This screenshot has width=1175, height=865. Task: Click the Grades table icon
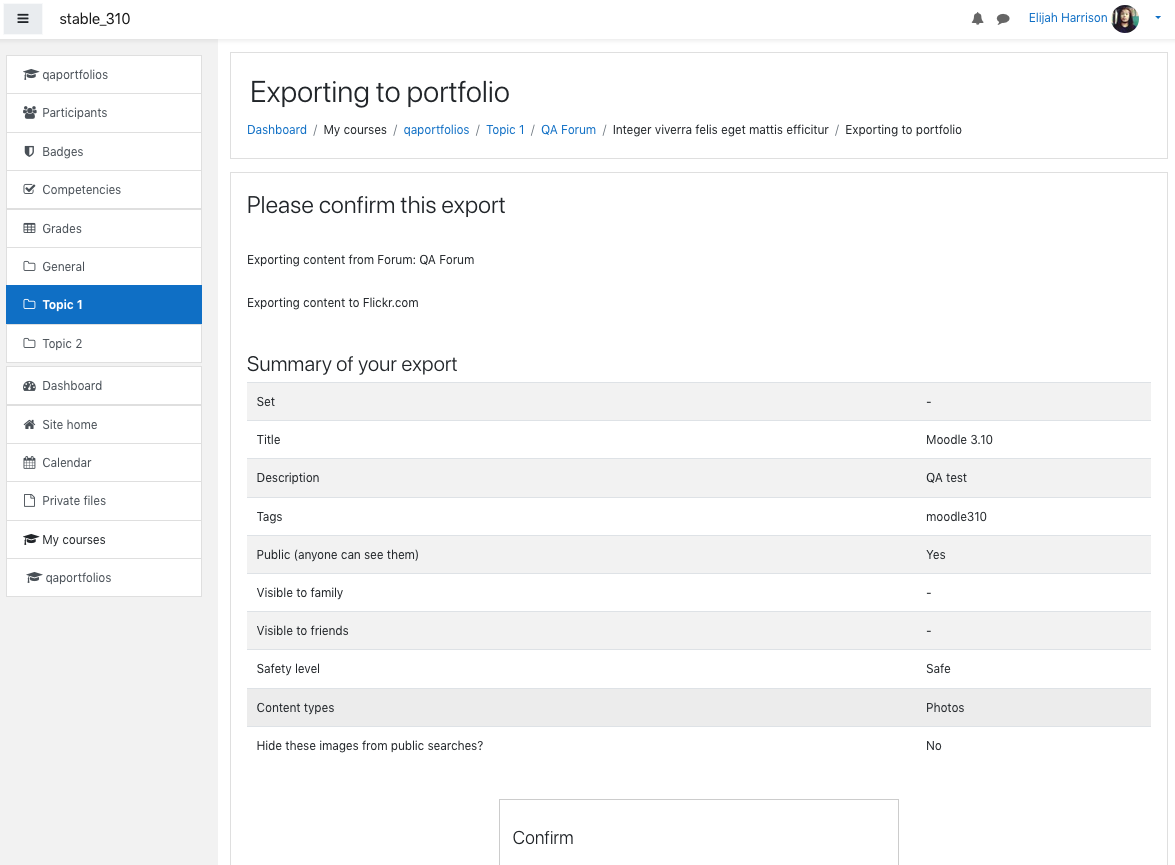coord(29,229)
